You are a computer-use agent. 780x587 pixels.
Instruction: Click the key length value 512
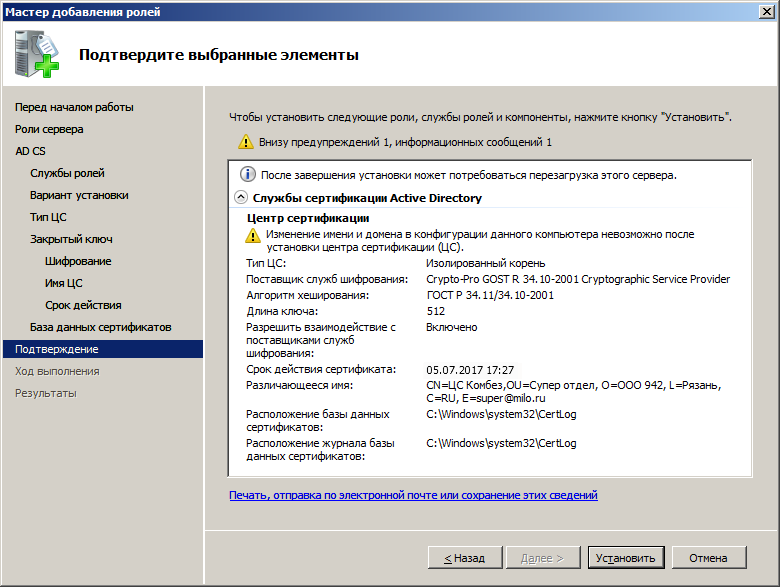tap(436, 311)
